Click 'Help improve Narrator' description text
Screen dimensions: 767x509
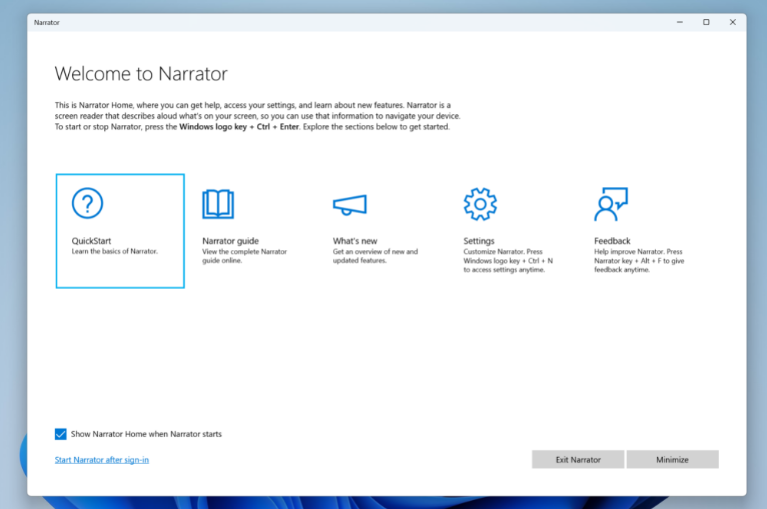[x=639, y=261]
